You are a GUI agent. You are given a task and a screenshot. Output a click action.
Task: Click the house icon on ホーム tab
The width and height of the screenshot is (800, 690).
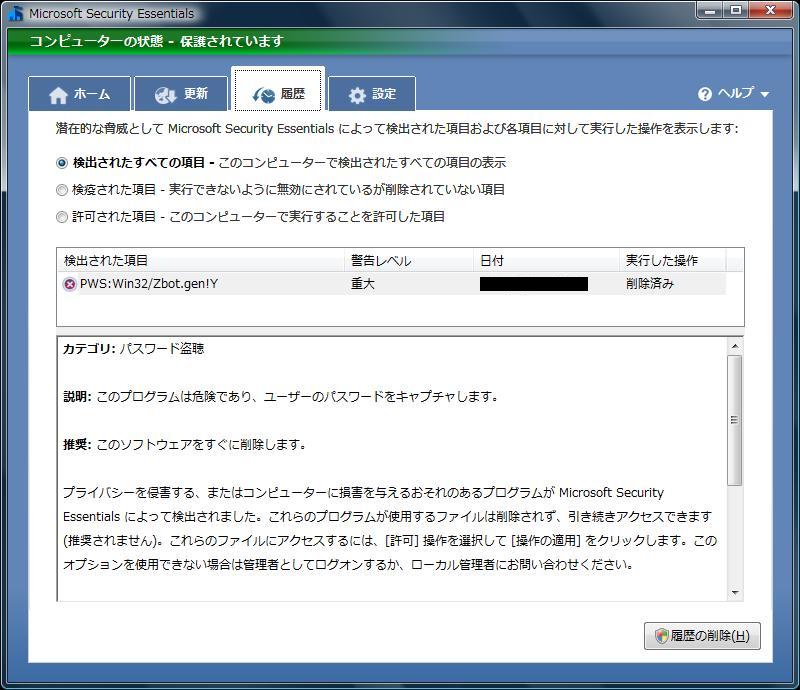pyautogui.click(x=58, y=95)
